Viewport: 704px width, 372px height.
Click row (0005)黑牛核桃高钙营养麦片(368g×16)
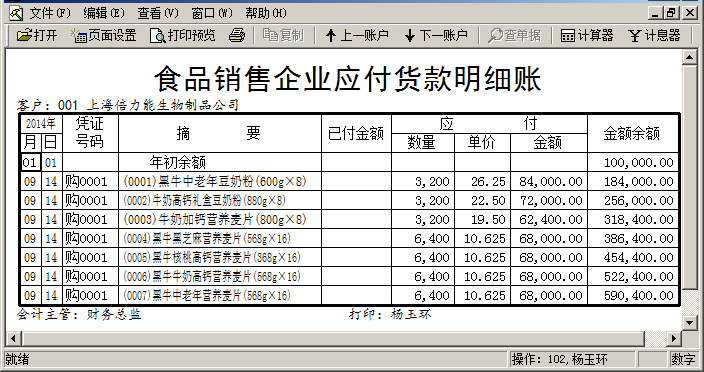[349, 257]
